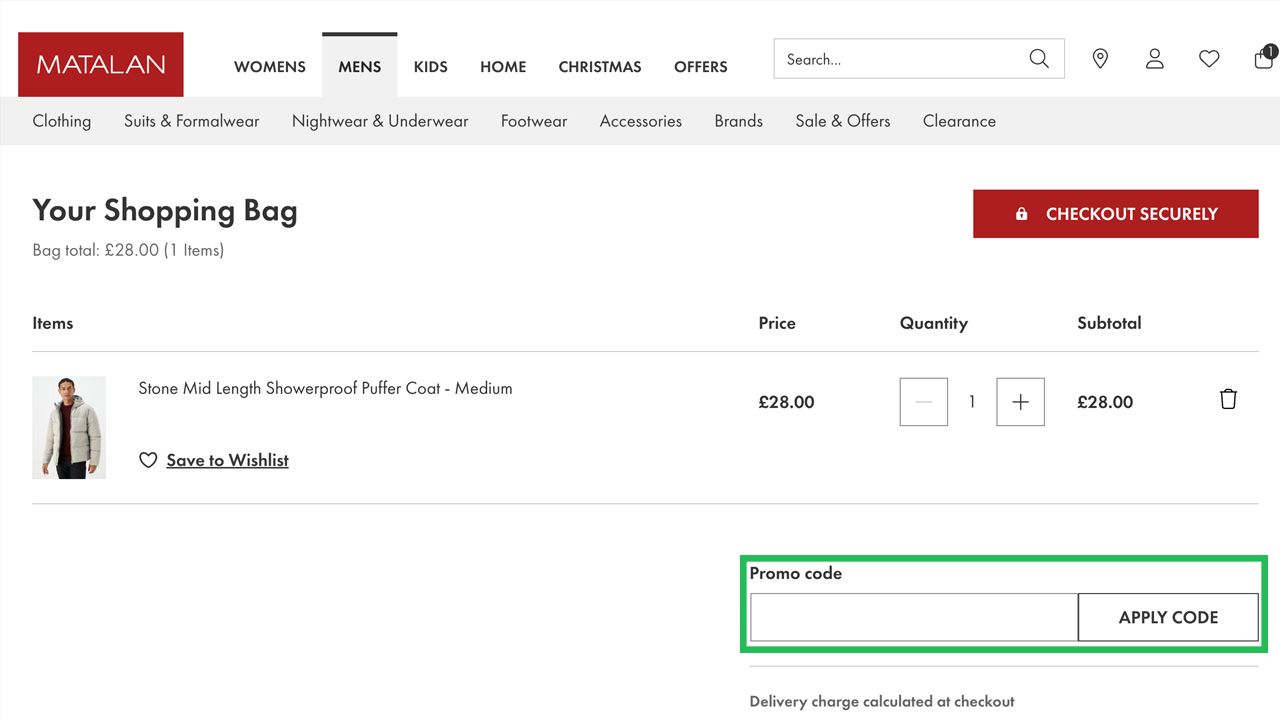Click the heart icon beside Save to Wishlist
The width and height of the screenshot is (1280, 720).
(148, 460)
